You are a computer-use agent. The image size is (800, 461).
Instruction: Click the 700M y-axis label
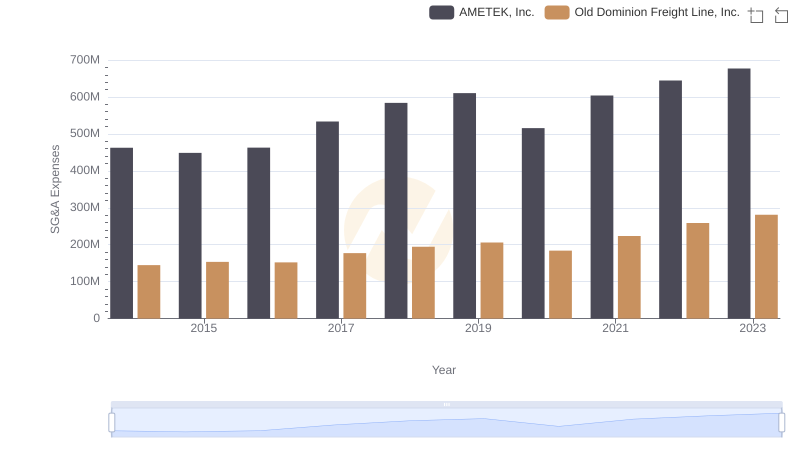click(x=85, y=60)
